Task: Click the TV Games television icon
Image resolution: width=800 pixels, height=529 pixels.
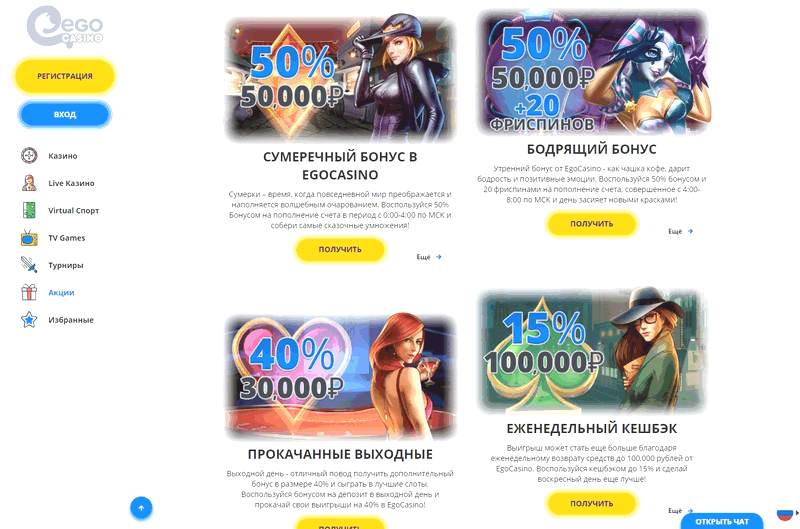Action: 29,238
